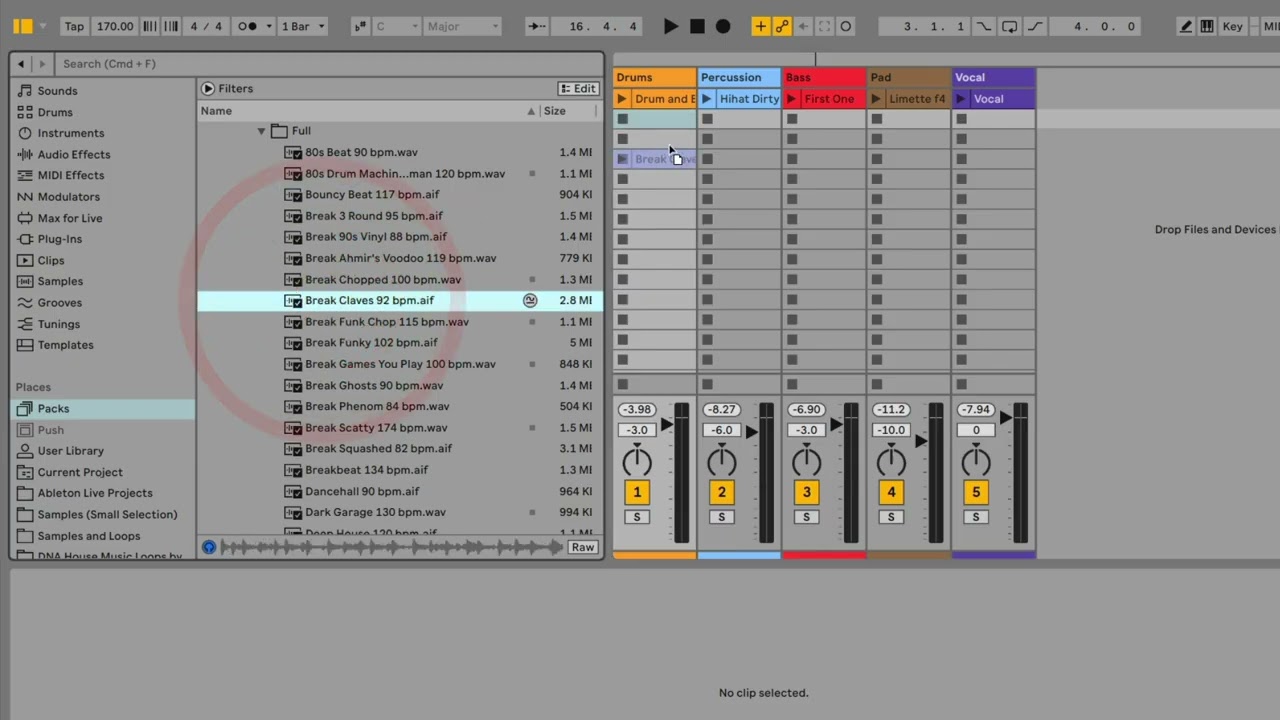The height and width of the screenshot is (720, 1280).
Task: Select User Library place
Action: (x=70, y=451)
